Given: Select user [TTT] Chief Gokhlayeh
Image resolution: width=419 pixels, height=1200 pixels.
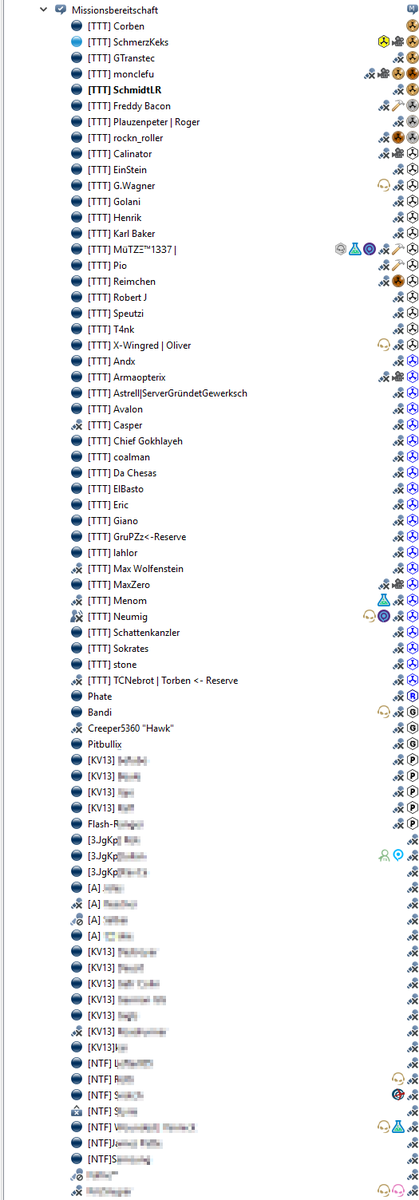Looking at the screenshot, I should [x=135, y=441].
